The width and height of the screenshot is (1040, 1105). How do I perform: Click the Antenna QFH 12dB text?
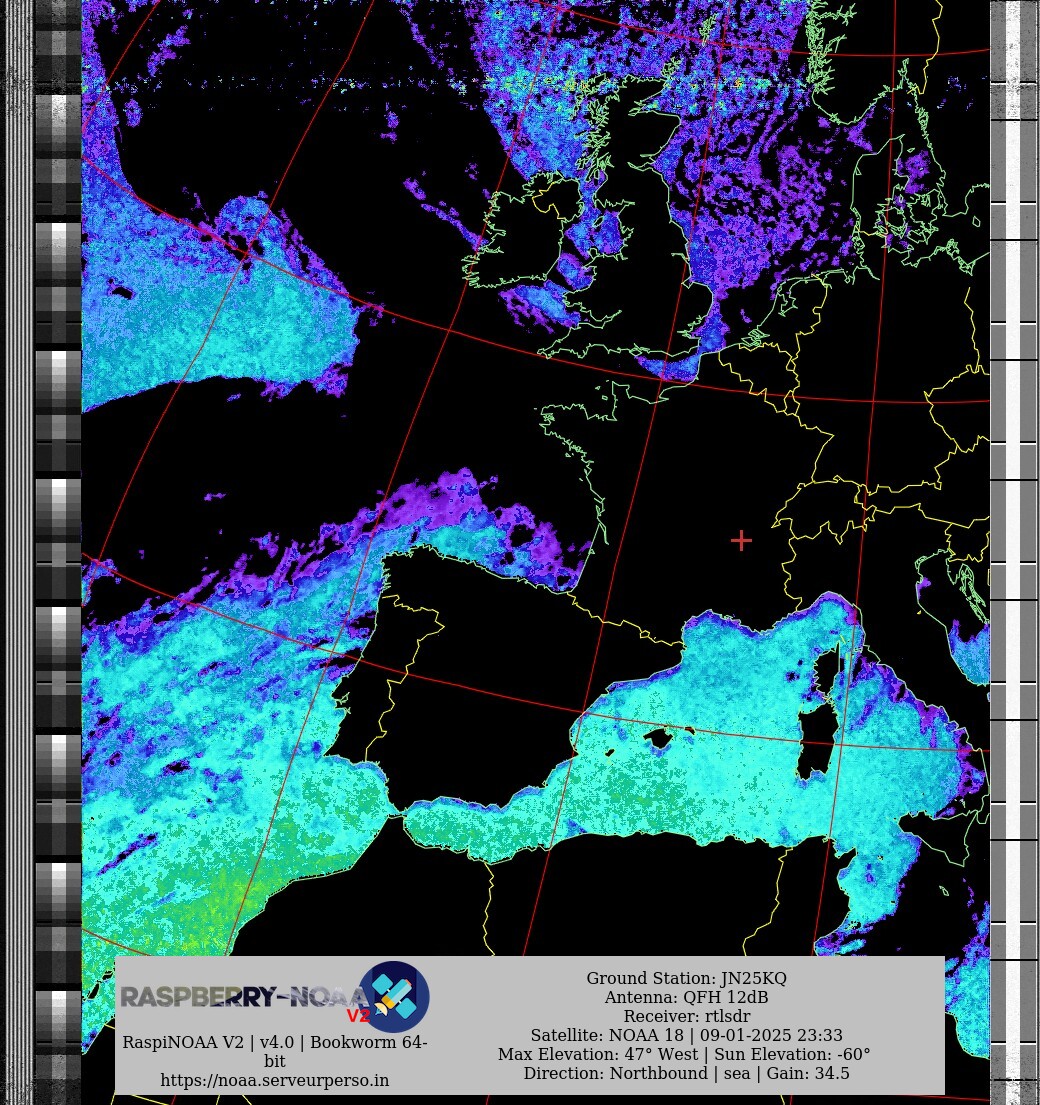tap(686, 998)
